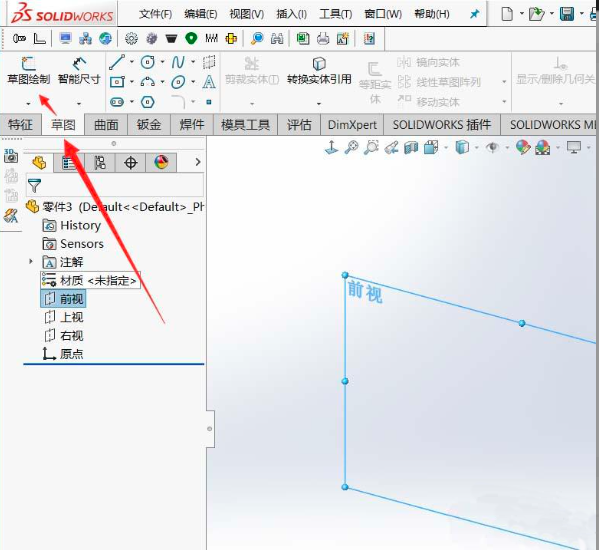599x550 pixels.
Task: Click the Section View icon in view toolbar
Action: pyautogui.click(x=411, y=147)
